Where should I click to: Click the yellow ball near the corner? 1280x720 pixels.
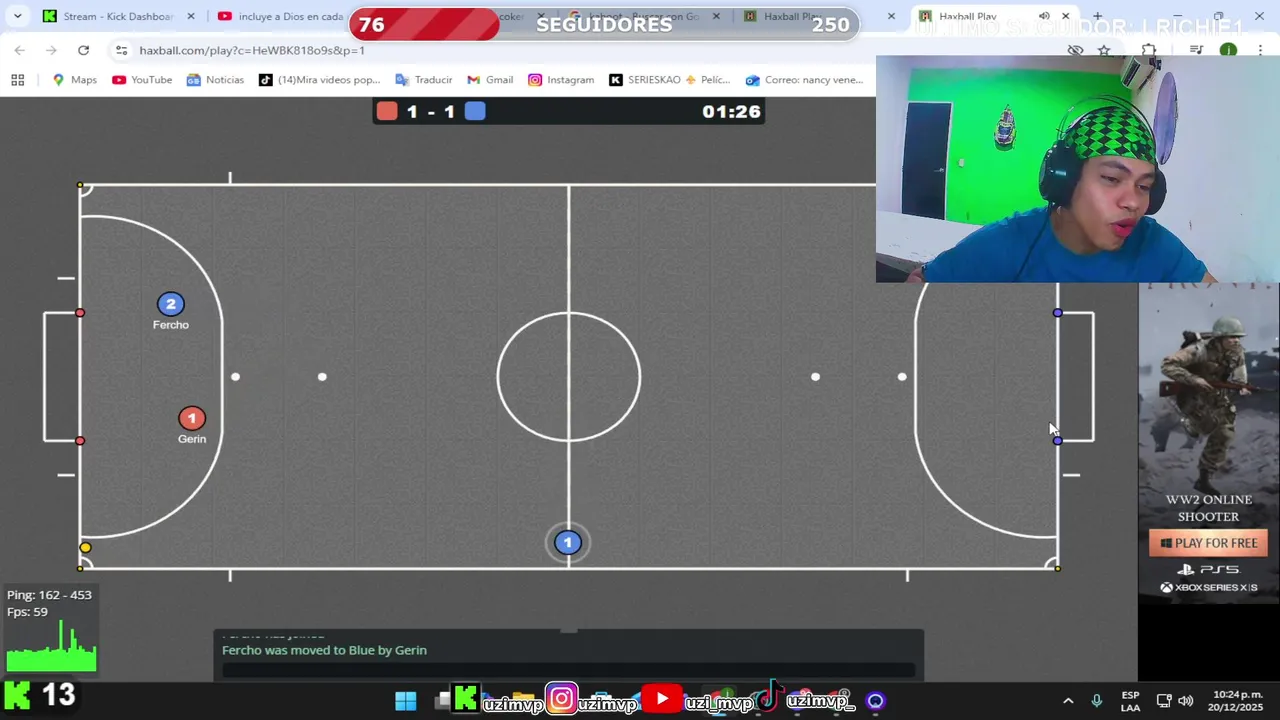(85, 547)
